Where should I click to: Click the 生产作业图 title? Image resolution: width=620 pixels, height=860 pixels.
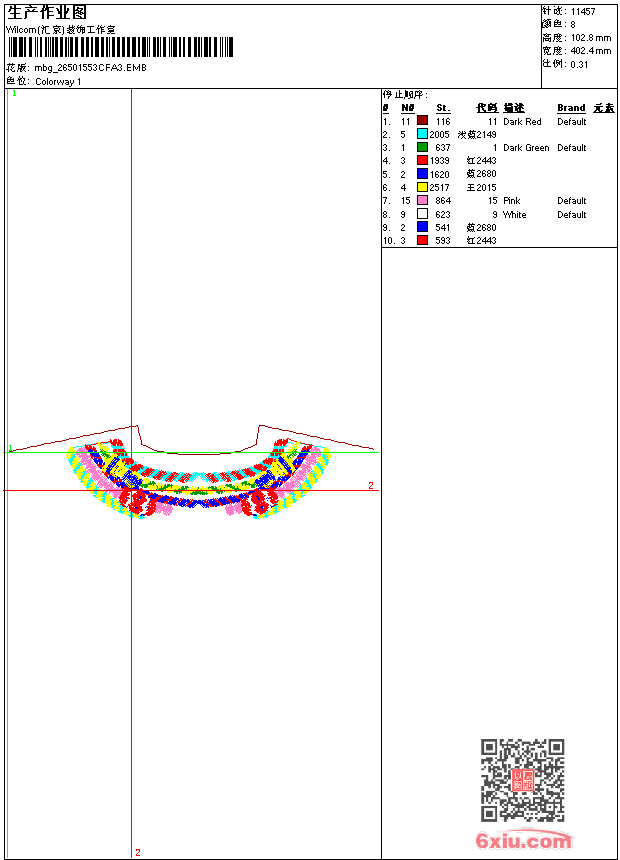[47, 13]
